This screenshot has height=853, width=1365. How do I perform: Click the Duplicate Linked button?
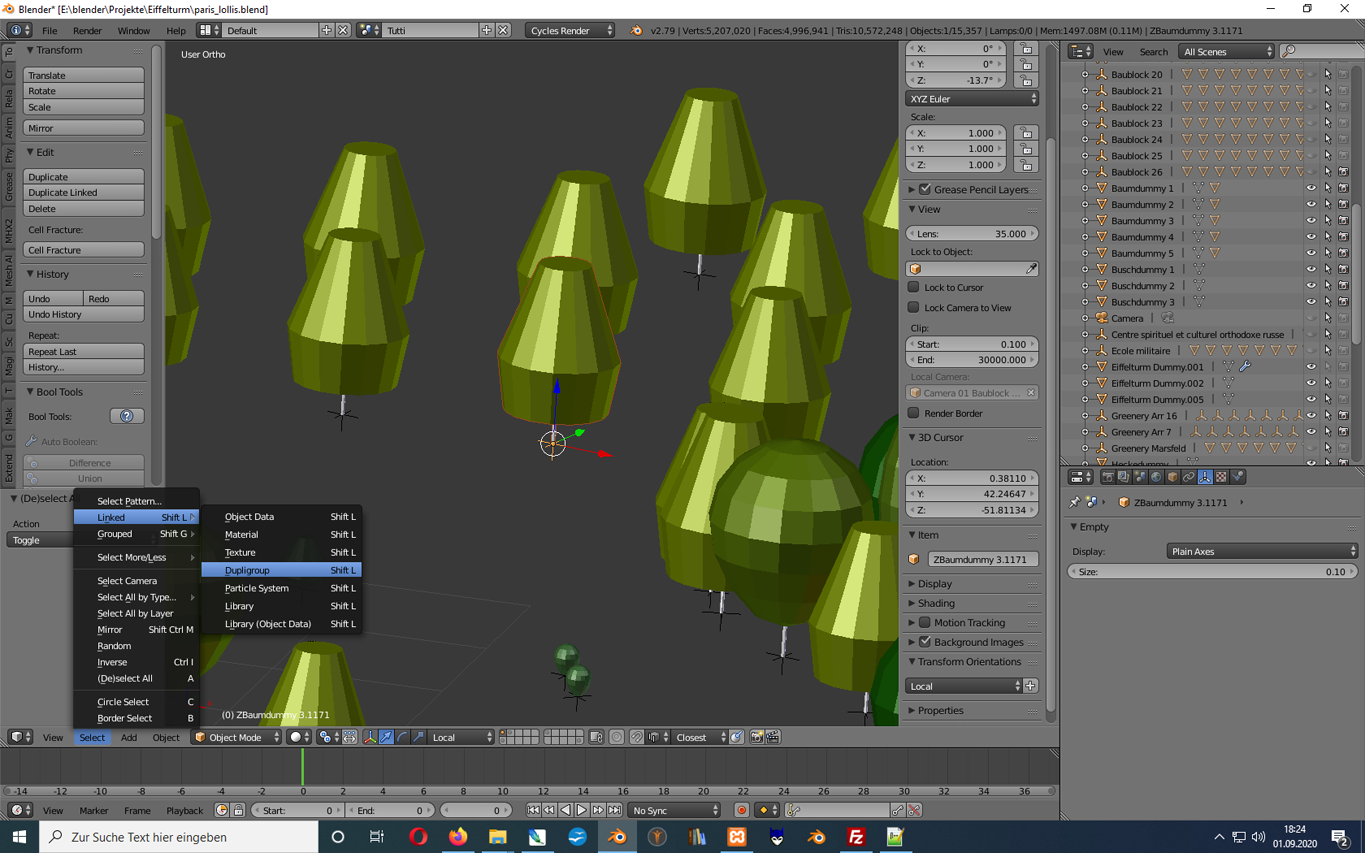pos(84,192)
